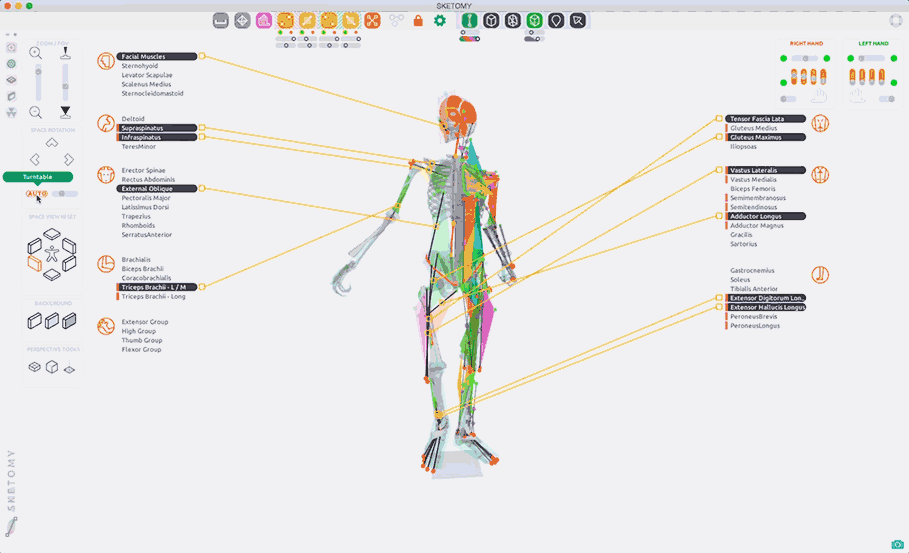The height and width of the screenshot is (553, 909).
Task: Toggle the AUTO rotation switch
Action: click(x=65, y=193)
